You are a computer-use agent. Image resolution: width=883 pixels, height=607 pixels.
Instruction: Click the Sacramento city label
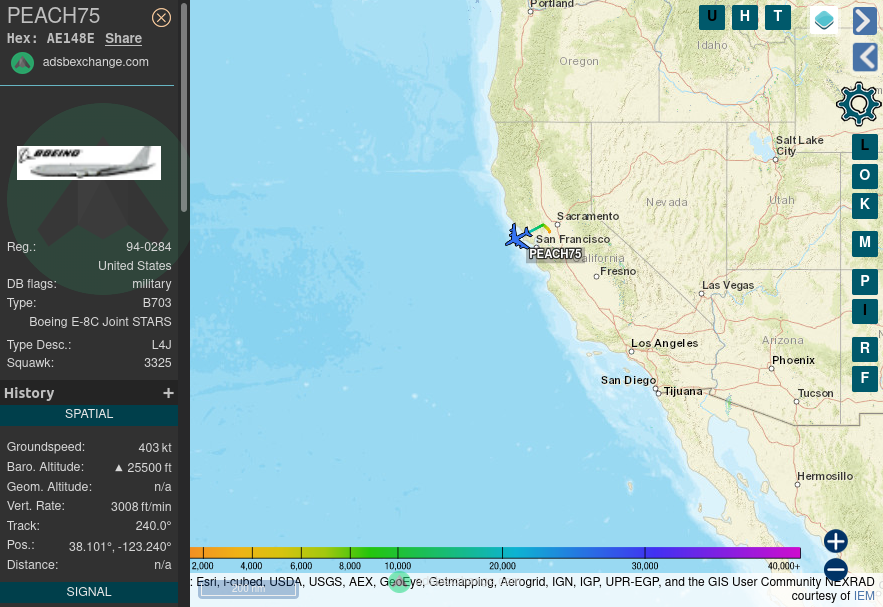point(588,216)
